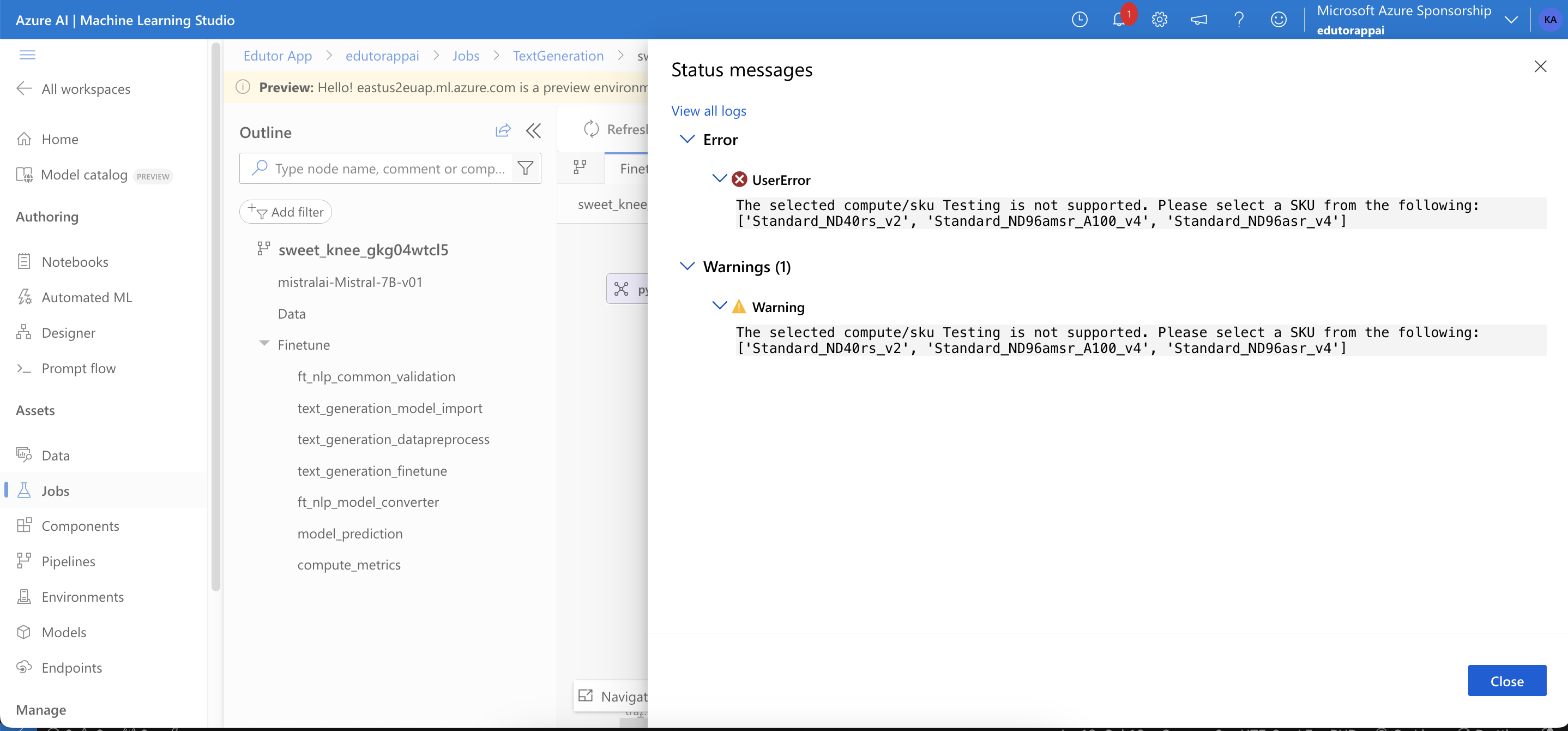Open Prompt flow page
This screenshot has height=731, width=1568.
[x=79, y=368]
